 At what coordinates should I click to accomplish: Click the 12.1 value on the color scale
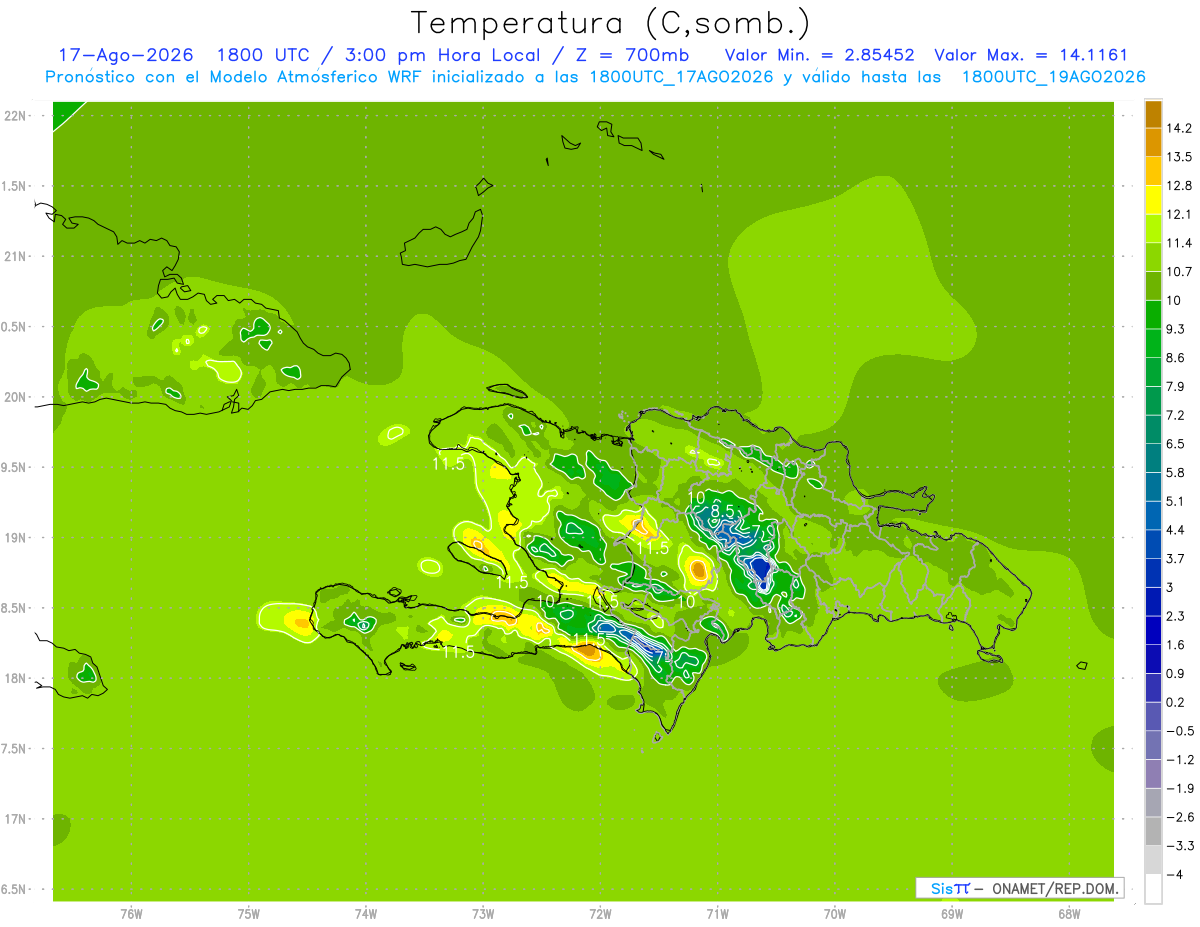[1179, 215]
